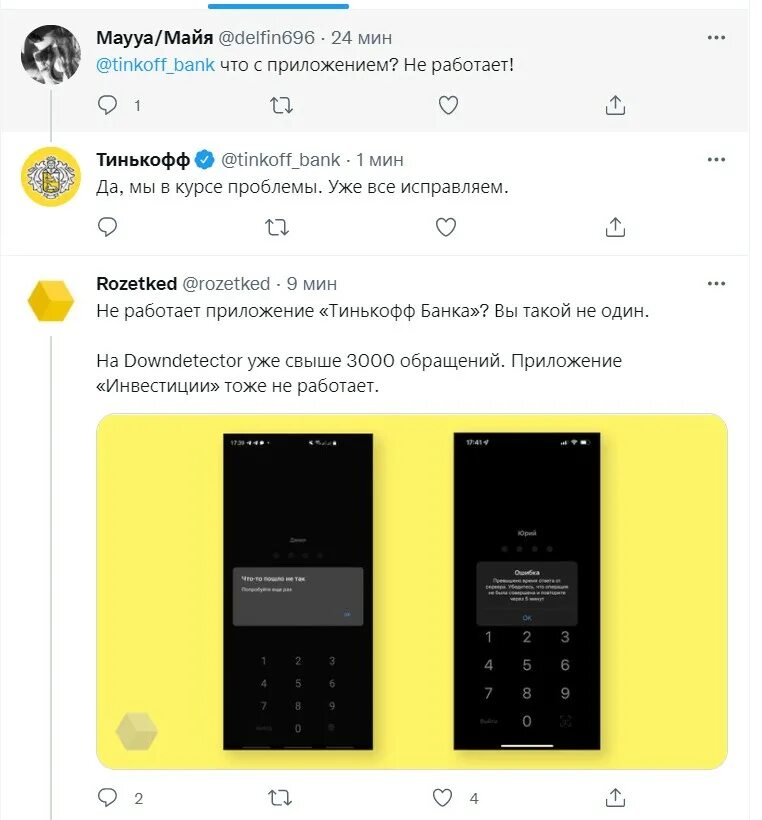Open more options for Тинькофф tweet
This screenshot has height=820, width=762.
[x=716, y=160]
